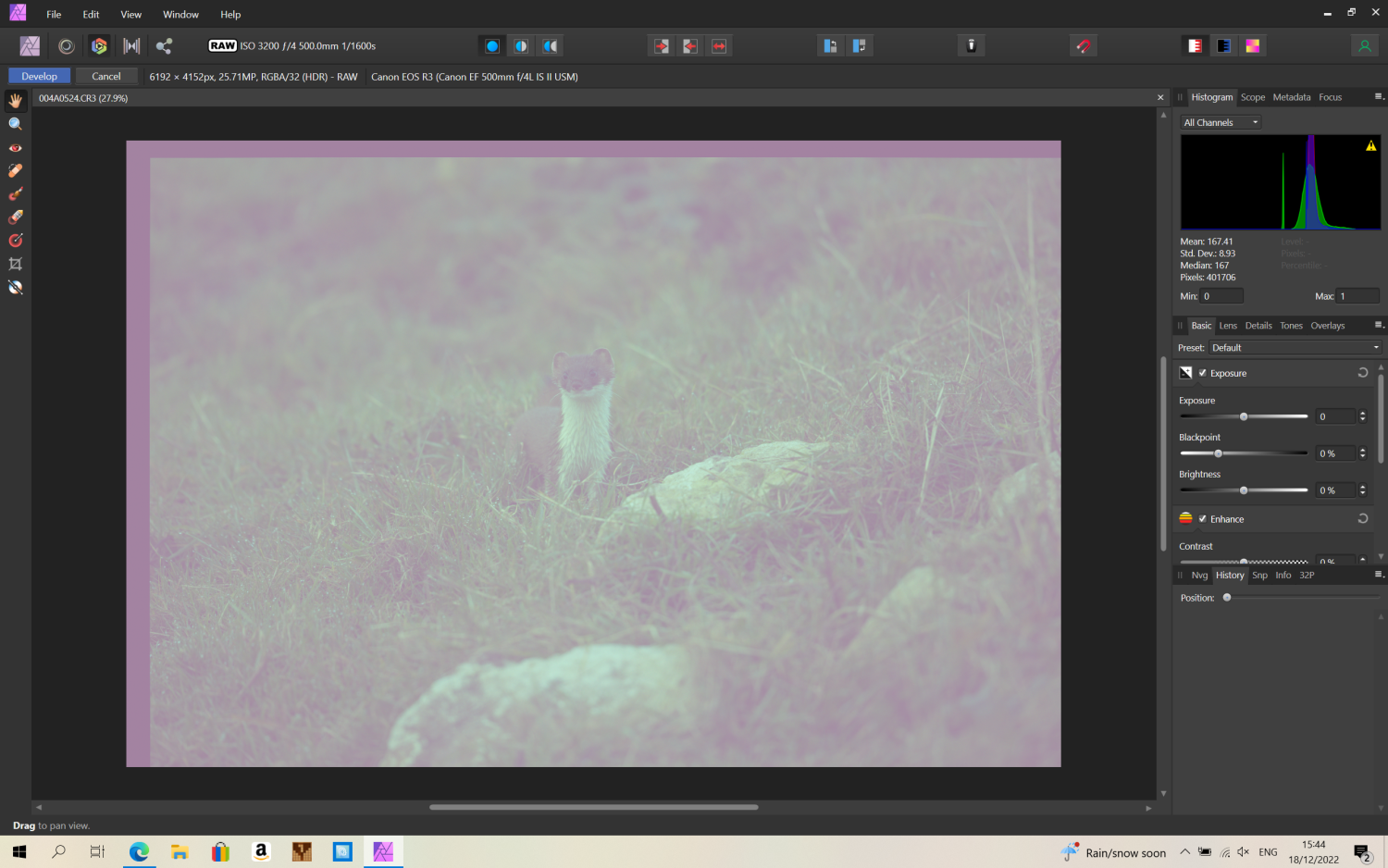
Task: Click the Min input field in Histogram panel
Action: (1221, 295)
